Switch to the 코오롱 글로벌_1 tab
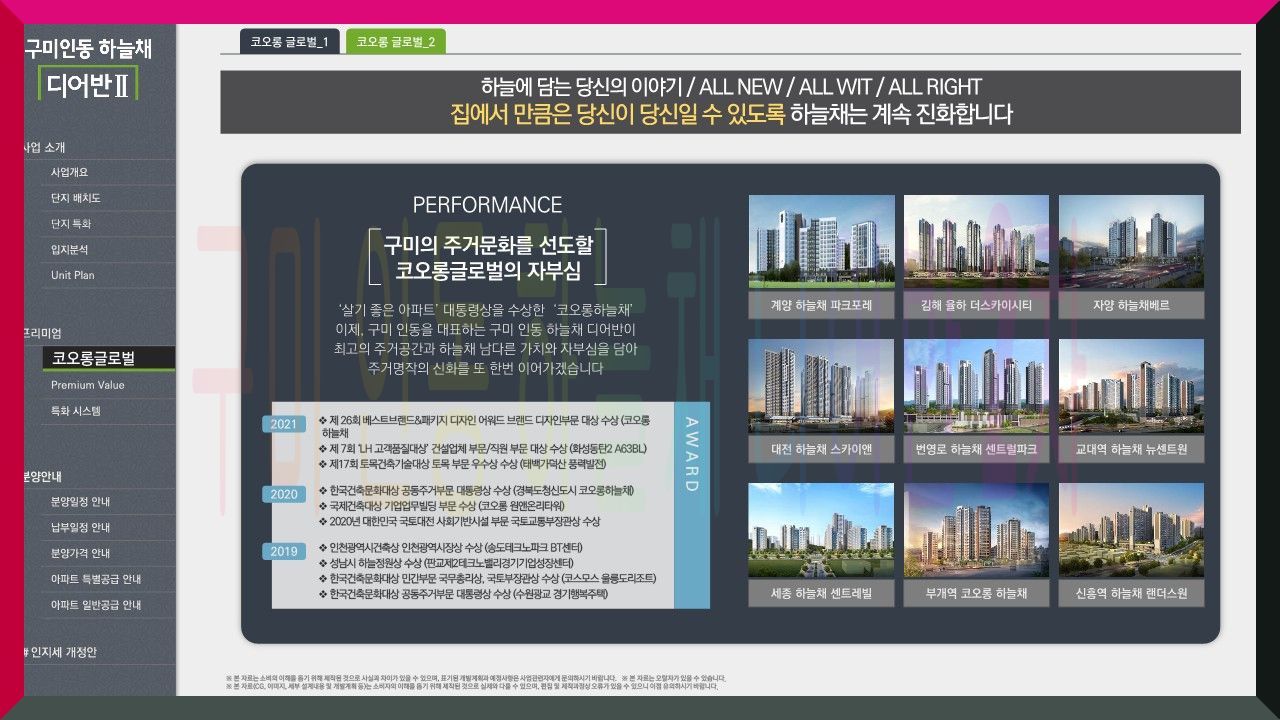This screenshot has height=720, width=1280. pyautogui.click(x=289, y=41)
